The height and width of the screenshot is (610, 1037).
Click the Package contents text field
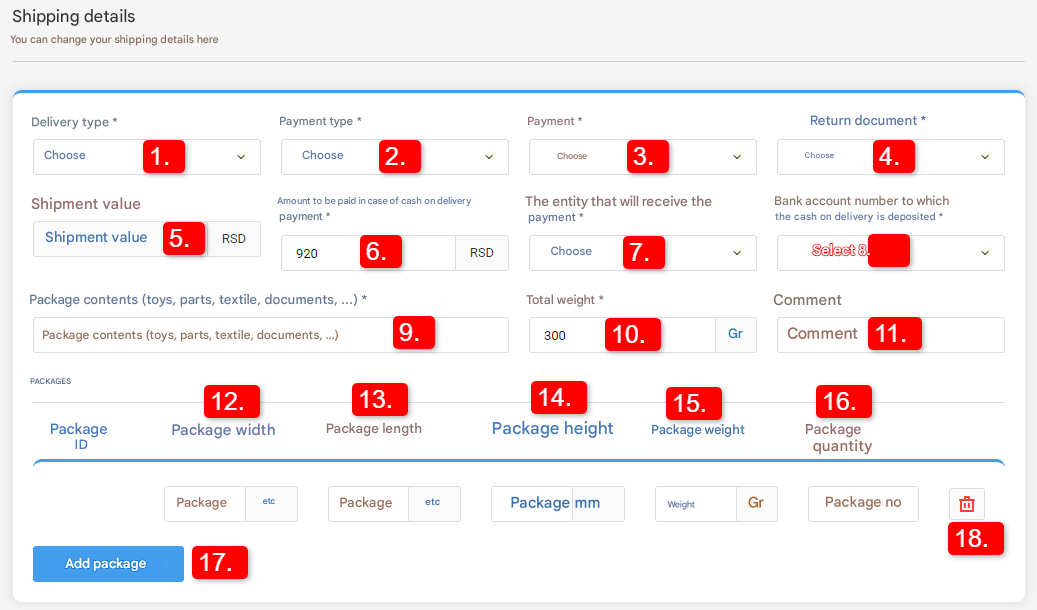270,335
